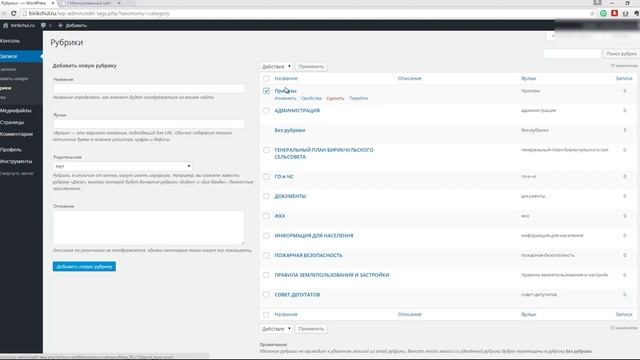Click the Описание textarea

click(x=149, y=227)
